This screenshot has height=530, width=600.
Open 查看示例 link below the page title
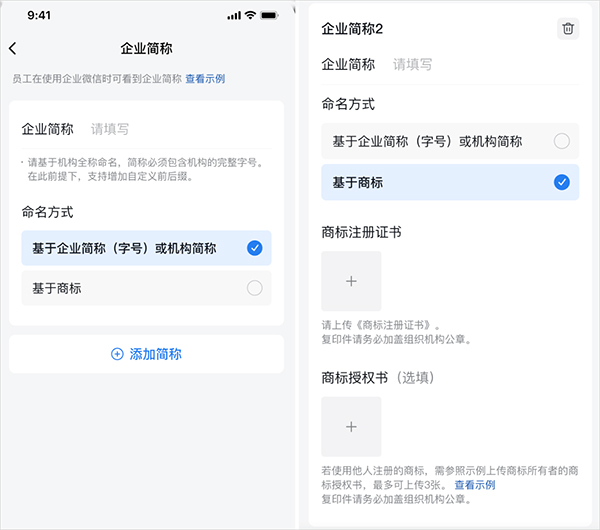tap(205, 78)
